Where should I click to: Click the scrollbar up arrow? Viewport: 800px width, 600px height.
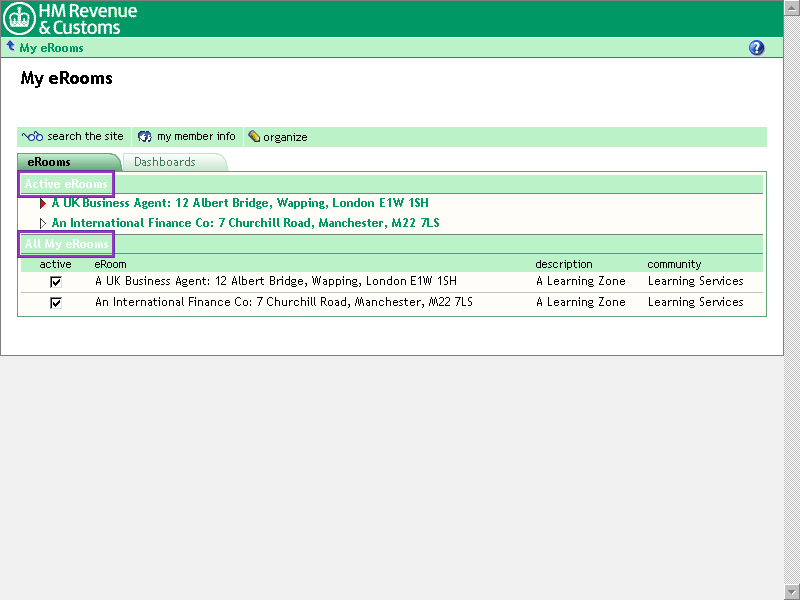pos(791,7)
